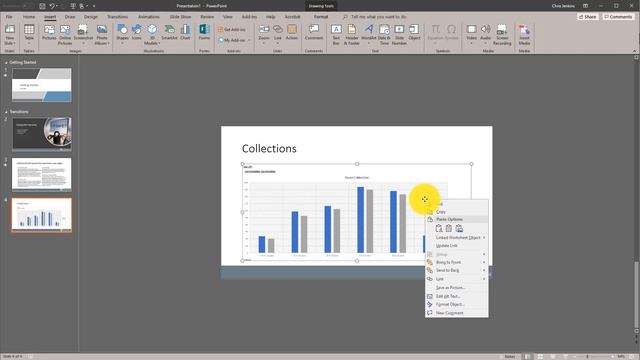Insert Audio from the ribbon

point(485,34)
